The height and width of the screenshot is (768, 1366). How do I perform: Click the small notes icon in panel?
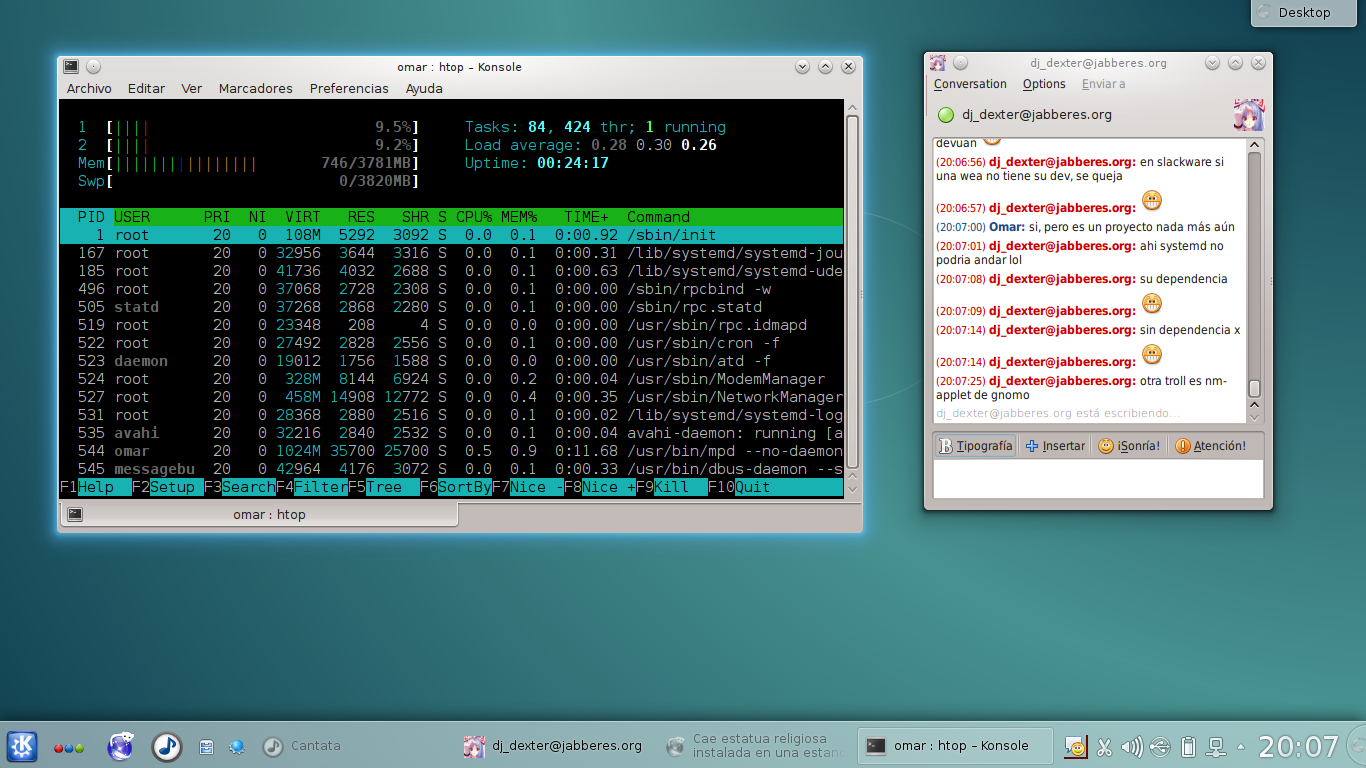point(206,746)
